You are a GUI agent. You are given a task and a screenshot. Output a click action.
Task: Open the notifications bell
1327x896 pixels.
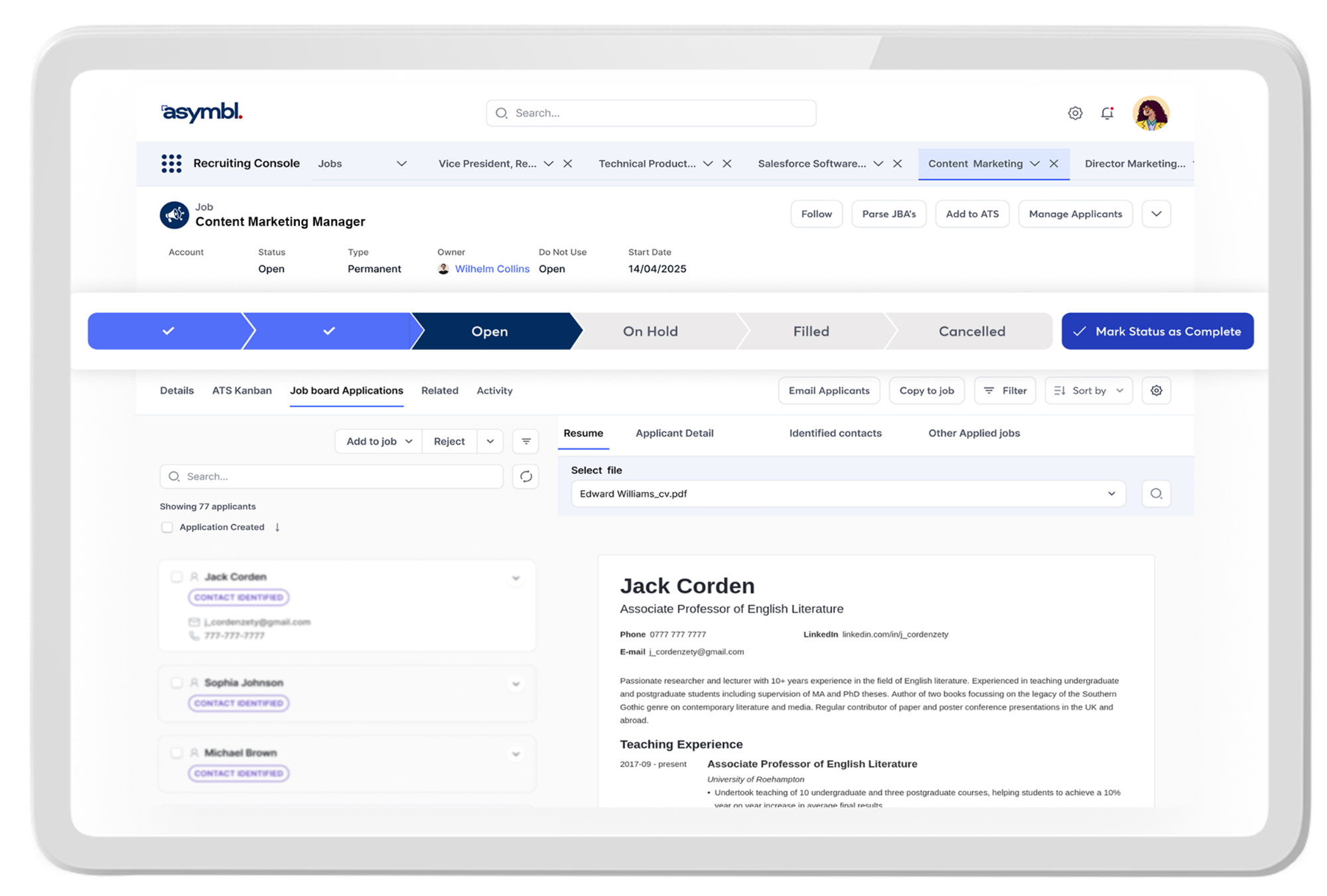1107,113
